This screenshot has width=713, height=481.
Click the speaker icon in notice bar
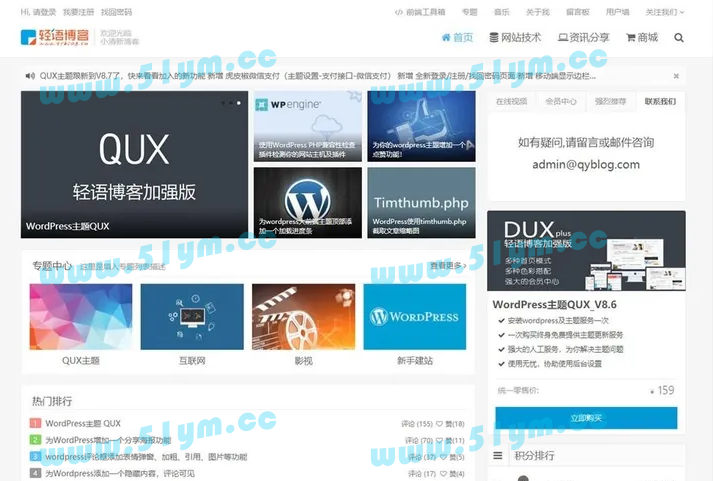tap(30, 76)
